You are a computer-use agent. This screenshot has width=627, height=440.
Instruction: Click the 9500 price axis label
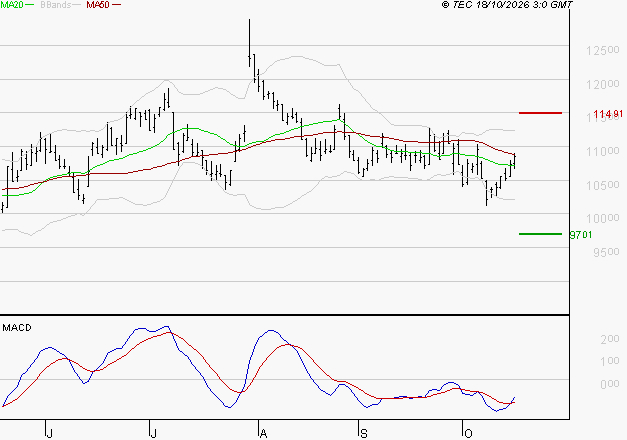coord(606,252)
